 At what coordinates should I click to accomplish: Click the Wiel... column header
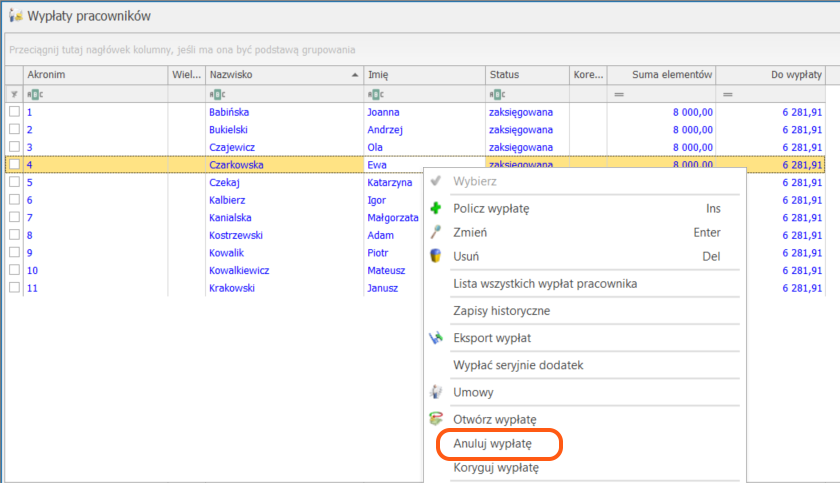tap(186, 75)
